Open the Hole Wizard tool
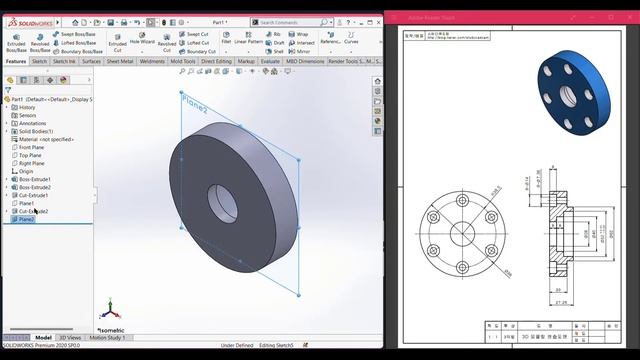 [x=142, y=38]
